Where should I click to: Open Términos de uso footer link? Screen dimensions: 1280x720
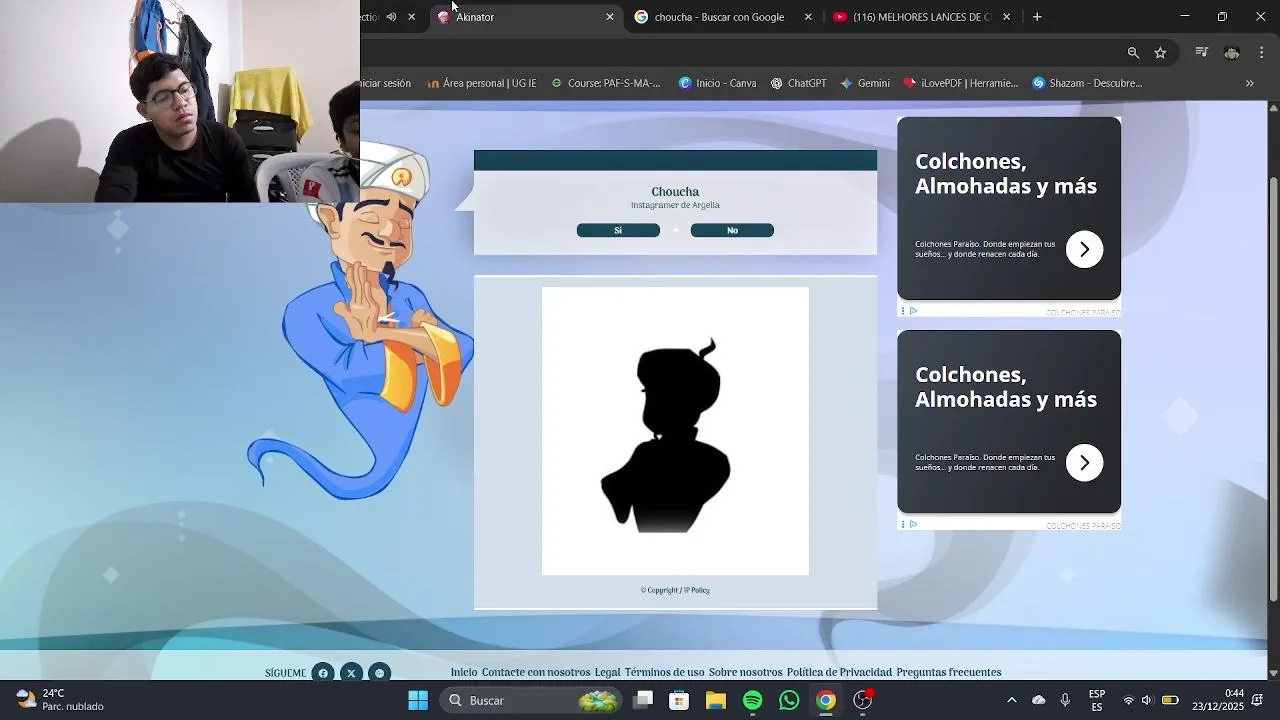pyautogui.click(x=664, y=673)
